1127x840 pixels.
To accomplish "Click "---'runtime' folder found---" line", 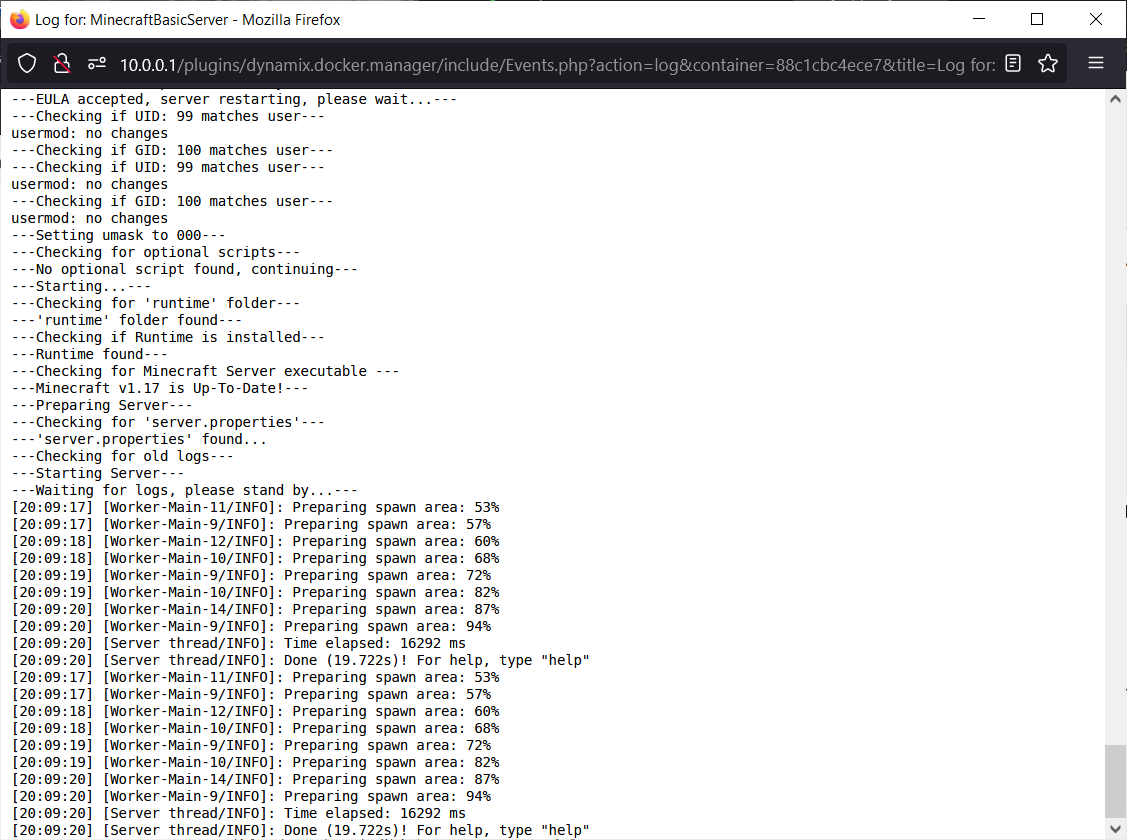I will [x=126, y=320].
